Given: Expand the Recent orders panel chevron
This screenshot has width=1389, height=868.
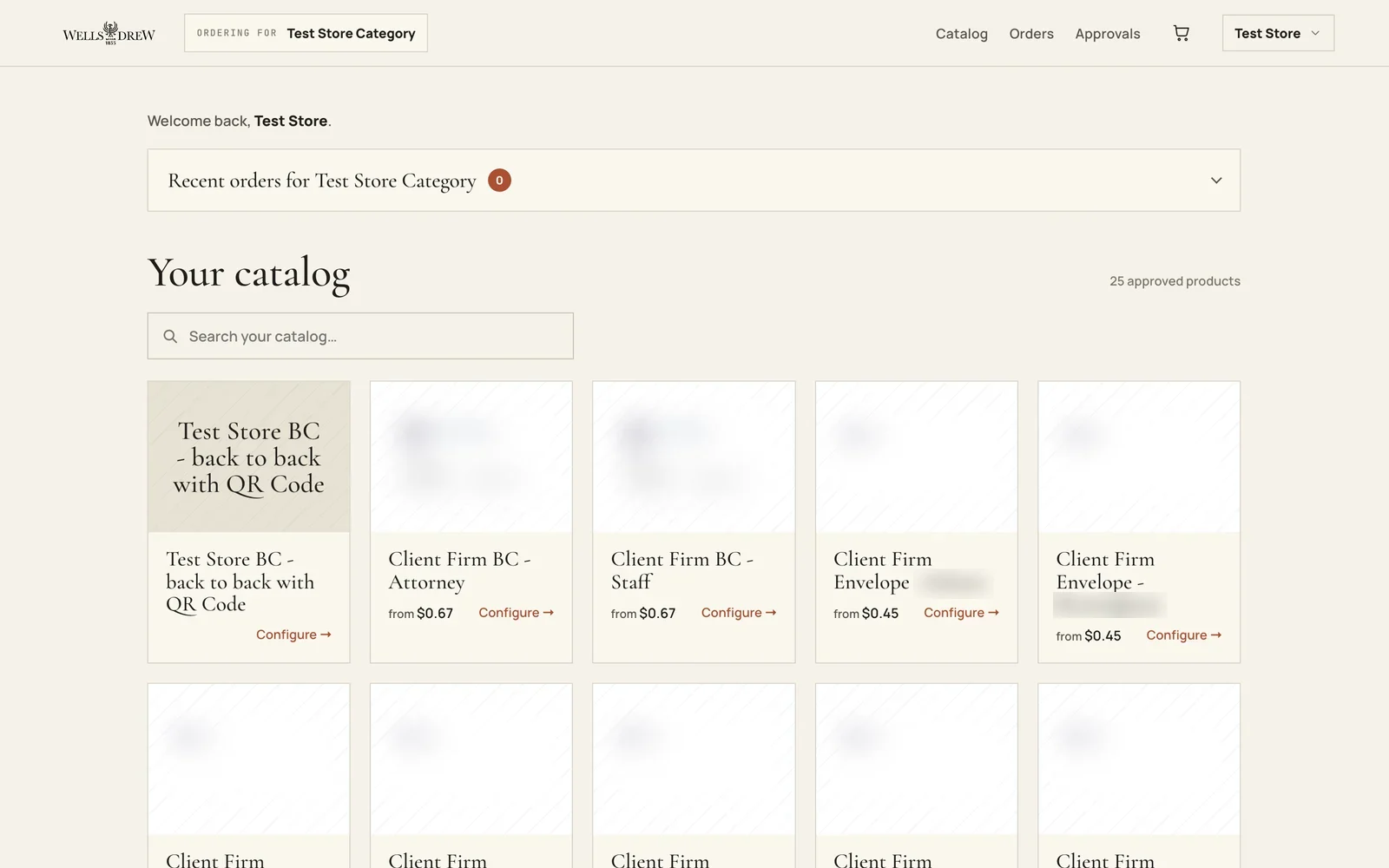Looking at the screenshot, I should 1216,181.
